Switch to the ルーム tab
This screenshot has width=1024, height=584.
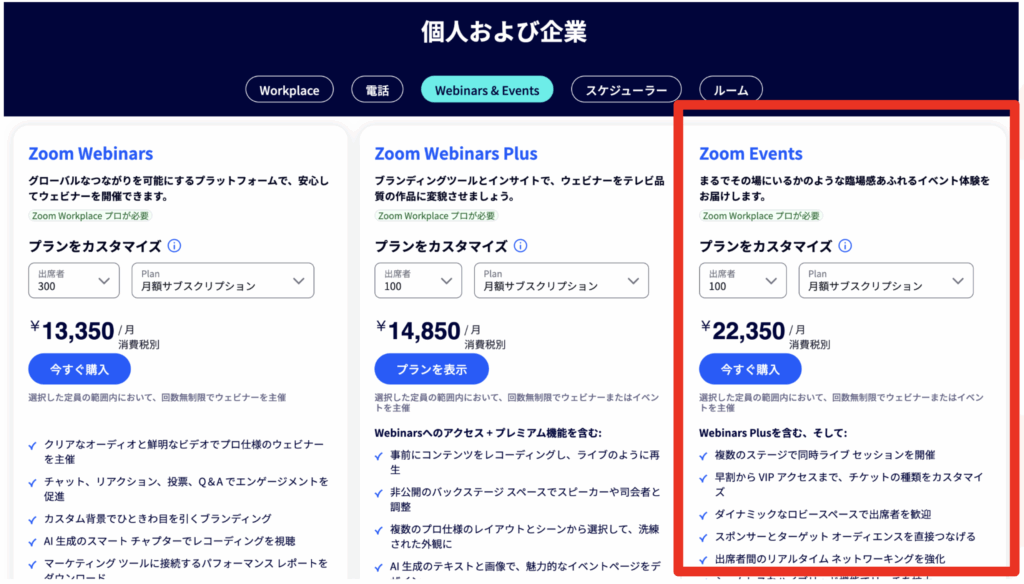coord(731,90)
